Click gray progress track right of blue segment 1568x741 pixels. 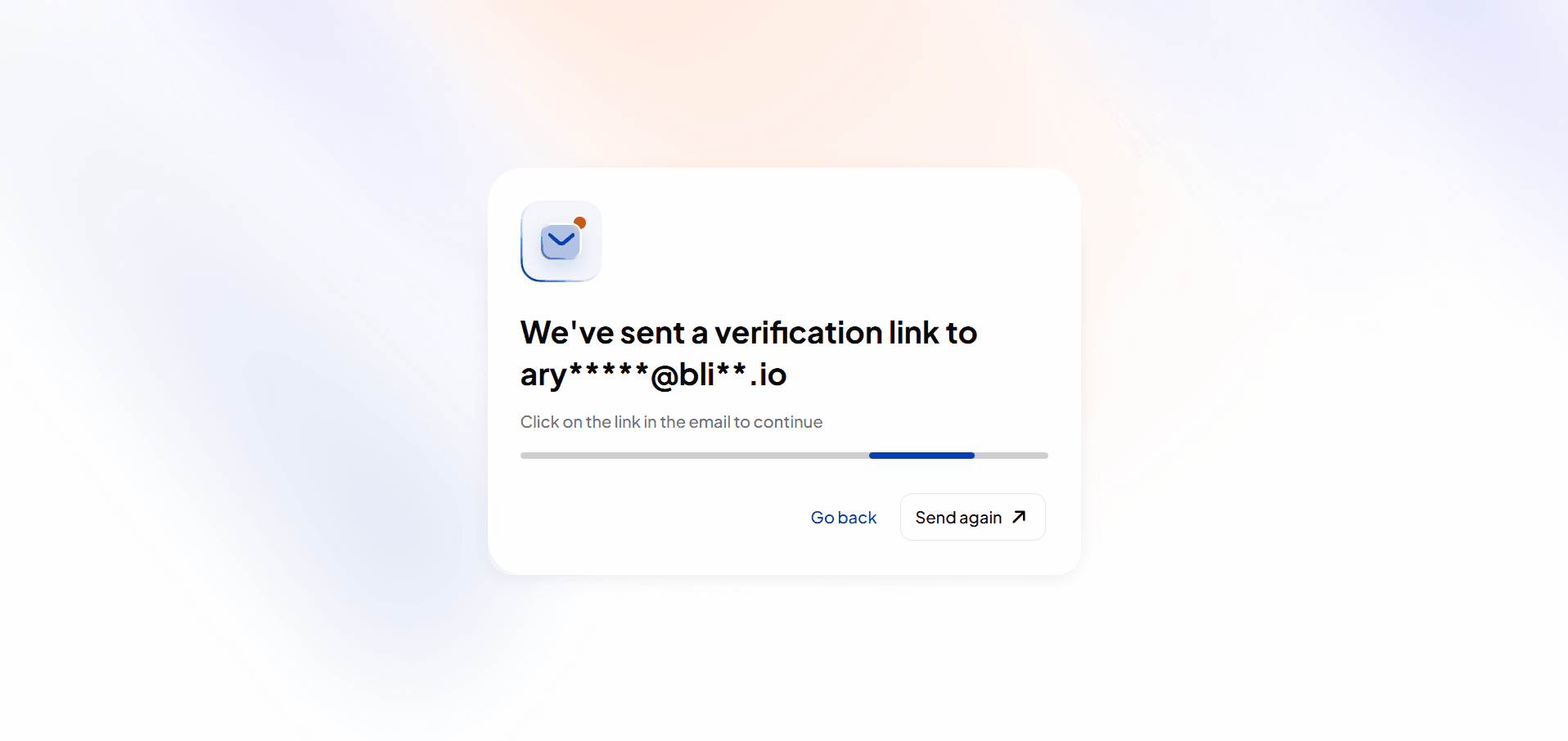1011,456
